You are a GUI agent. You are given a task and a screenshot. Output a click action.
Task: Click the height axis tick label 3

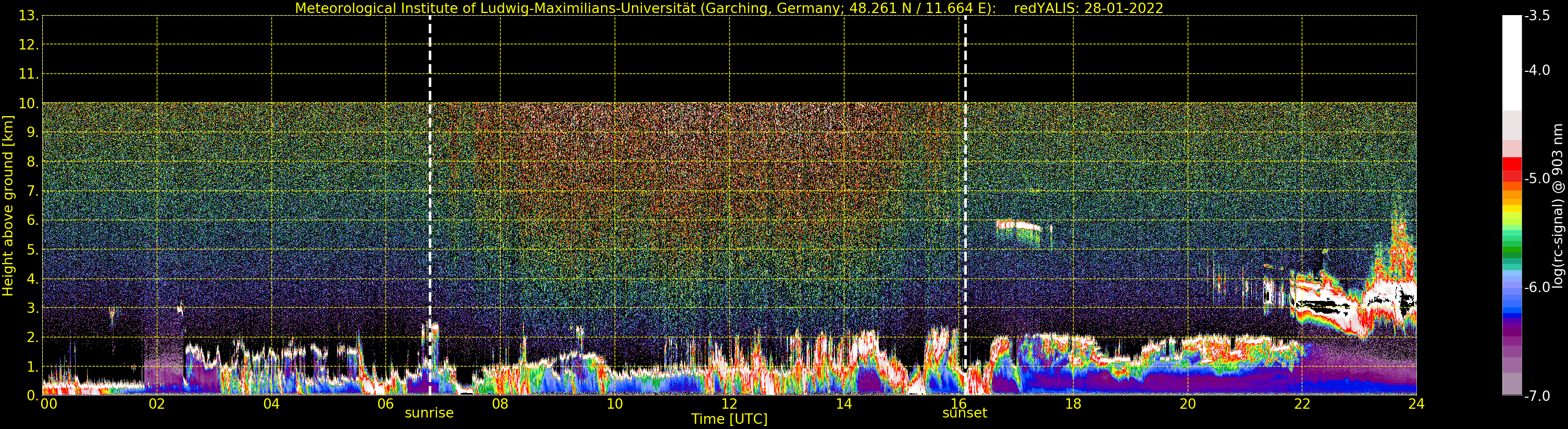coord(33,308)
